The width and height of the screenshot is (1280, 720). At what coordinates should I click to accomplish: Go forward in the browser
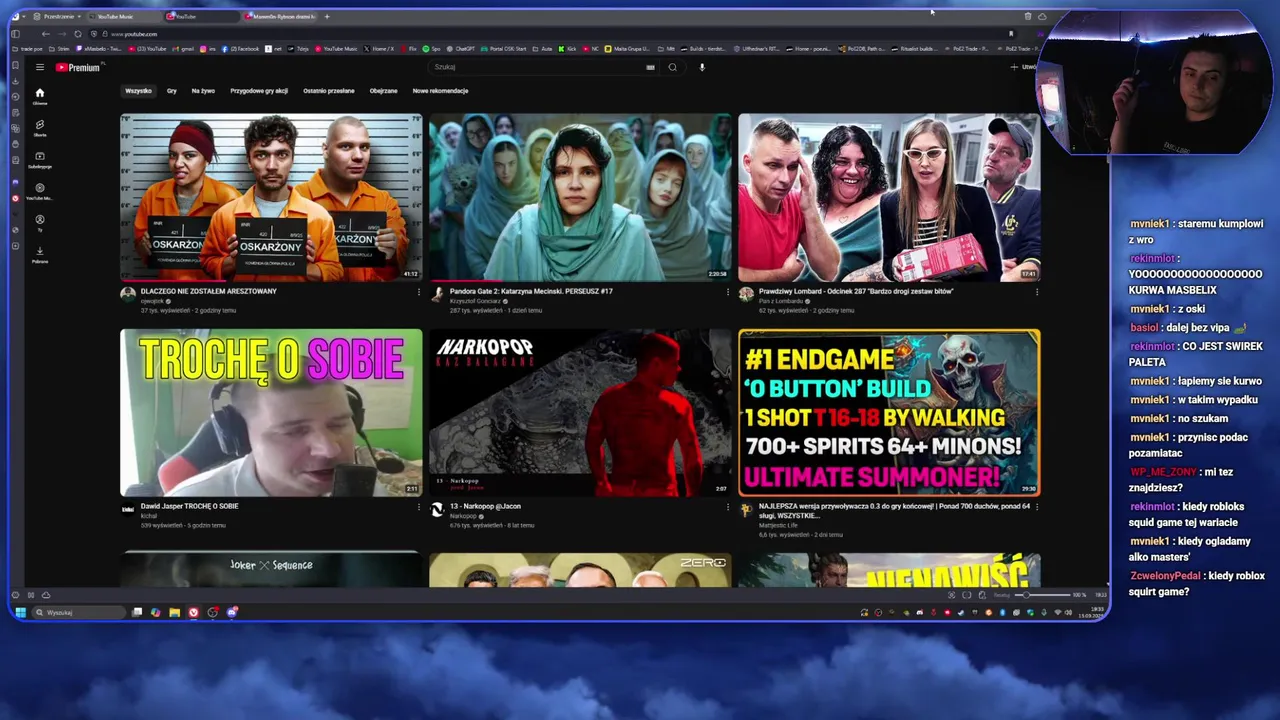62,34
